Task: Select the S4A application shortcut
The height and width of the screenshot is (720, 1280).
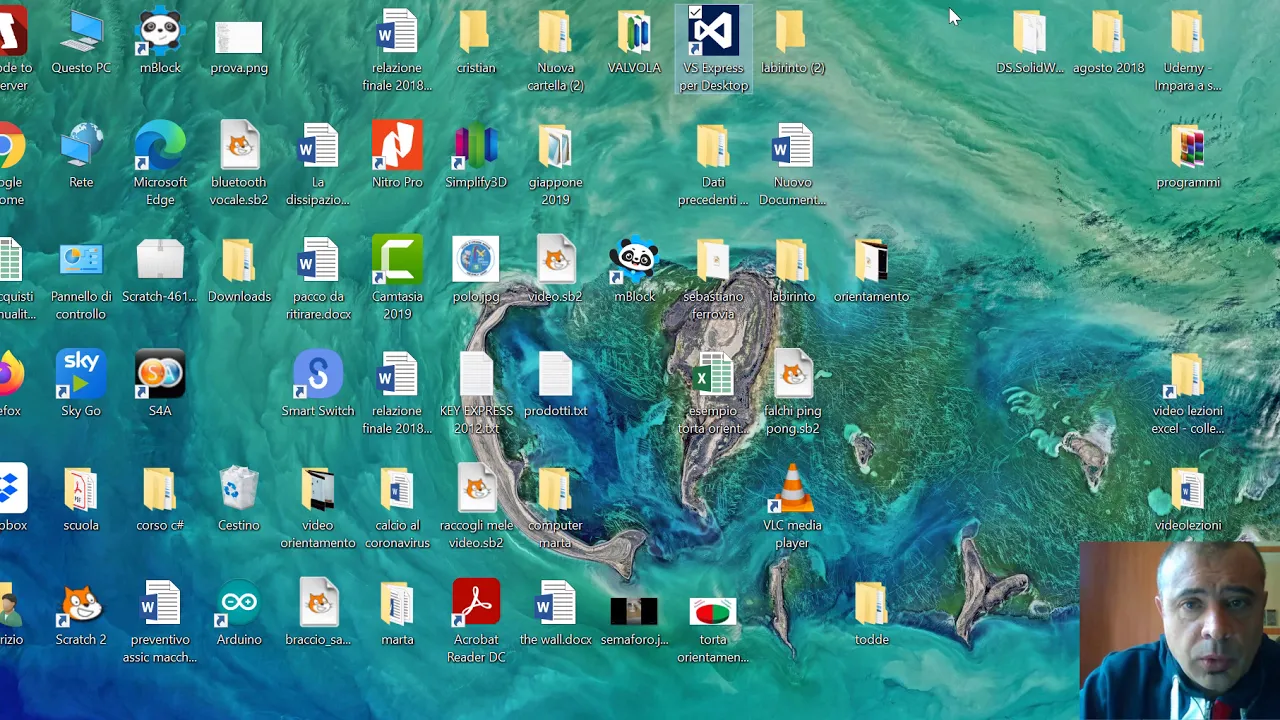Action: click(x=160, y=384)
